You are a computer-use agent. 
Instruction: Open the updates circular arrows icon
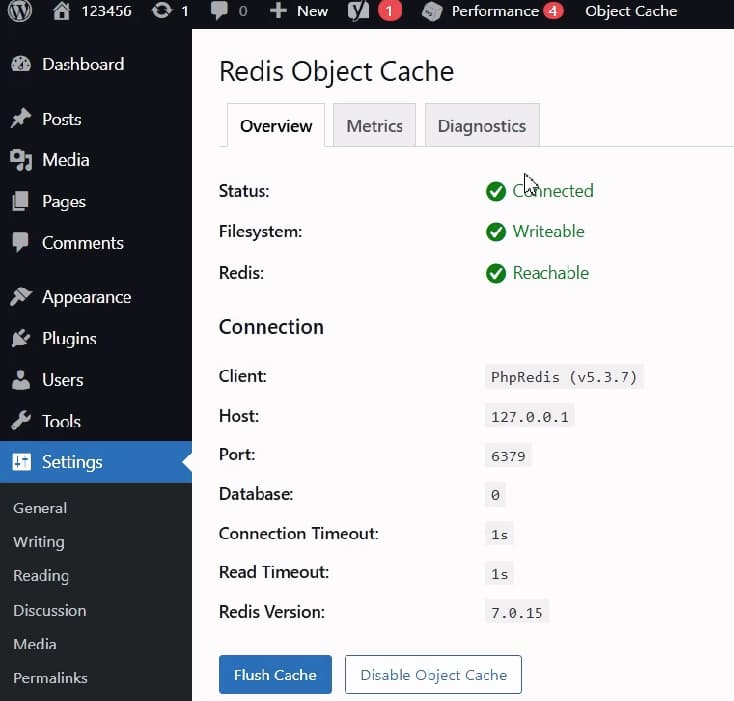[161, 10]
